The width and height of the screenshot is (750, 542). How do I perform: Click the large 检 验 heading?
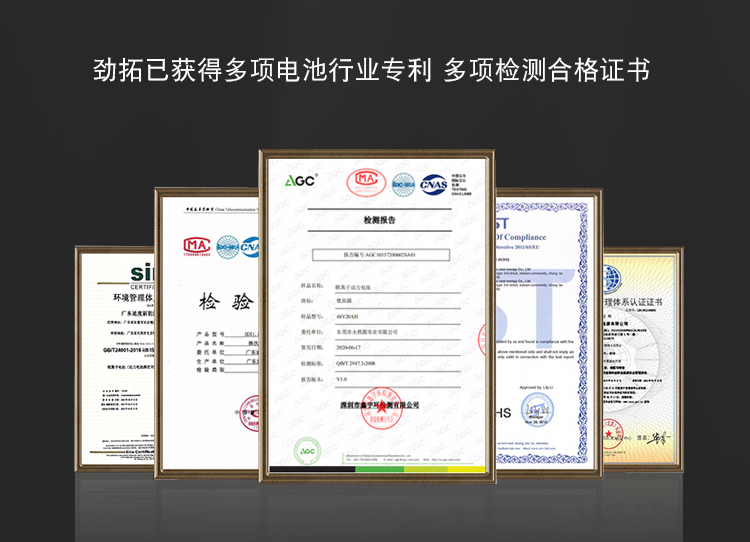tap(226, 302)
